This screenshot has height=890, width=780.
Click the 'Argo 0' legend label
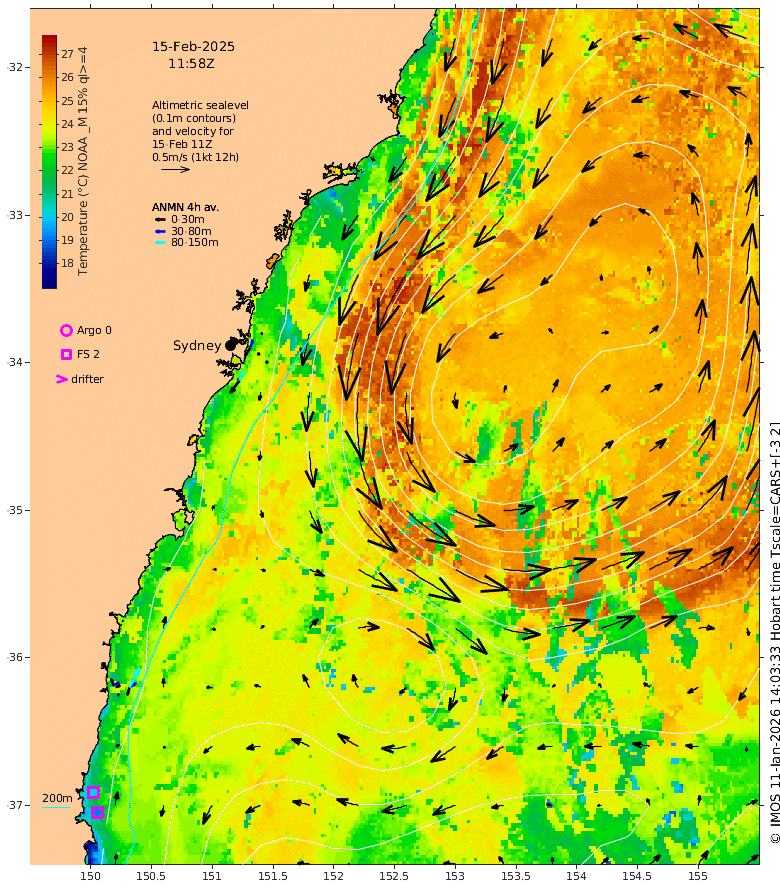[94, 330]
